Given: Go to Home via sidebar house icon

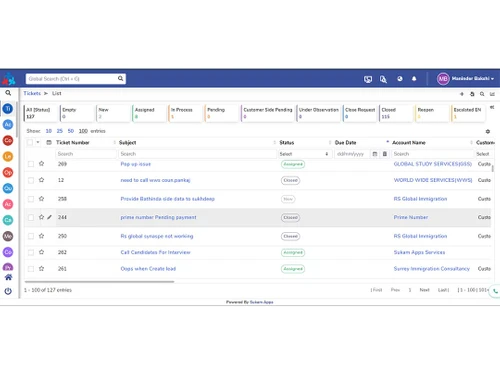Looking at the screenshot, I should [x=8, y=277].
